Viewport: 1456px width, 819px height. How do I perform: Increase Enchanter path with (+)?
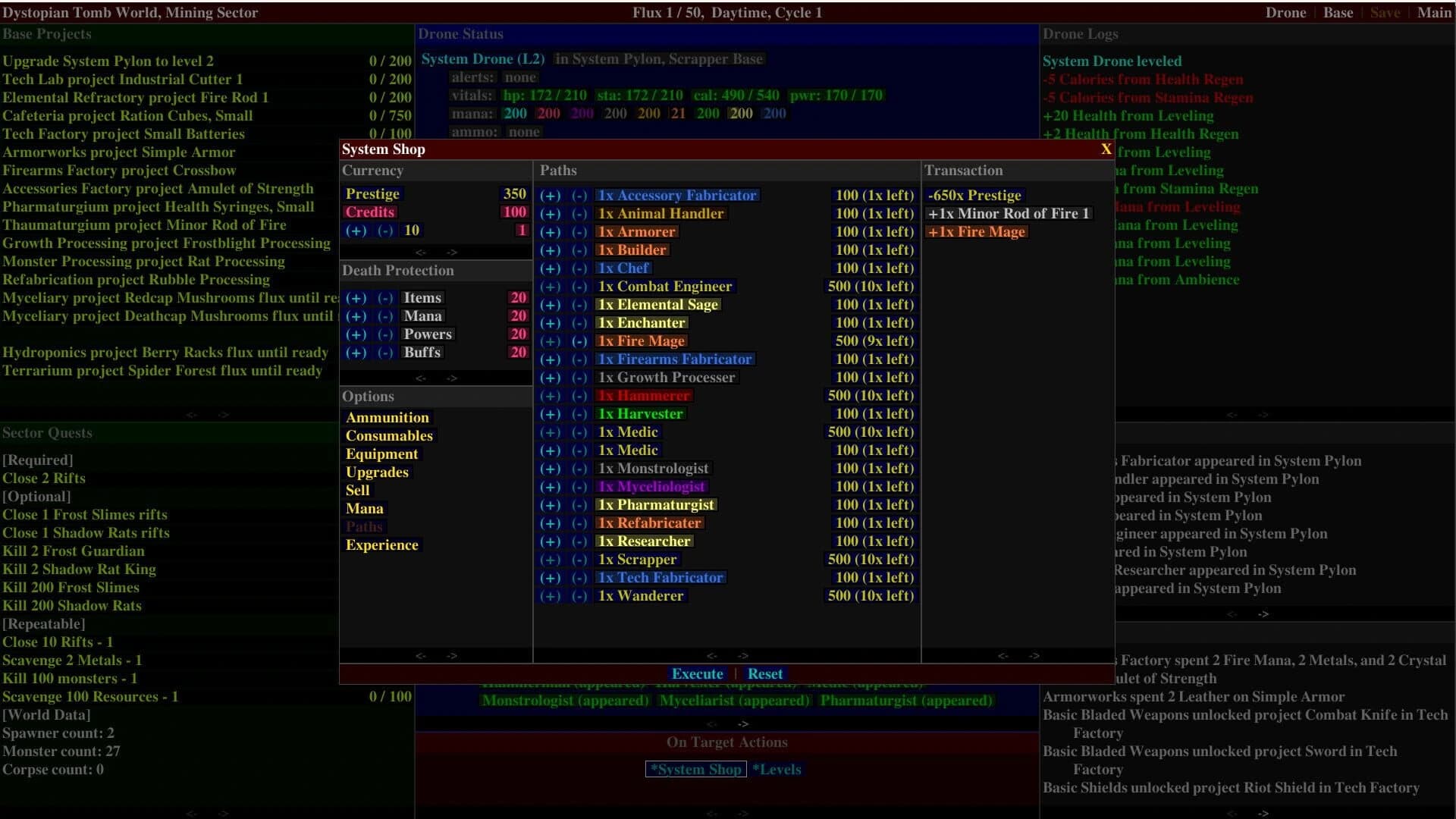[551, 323]
